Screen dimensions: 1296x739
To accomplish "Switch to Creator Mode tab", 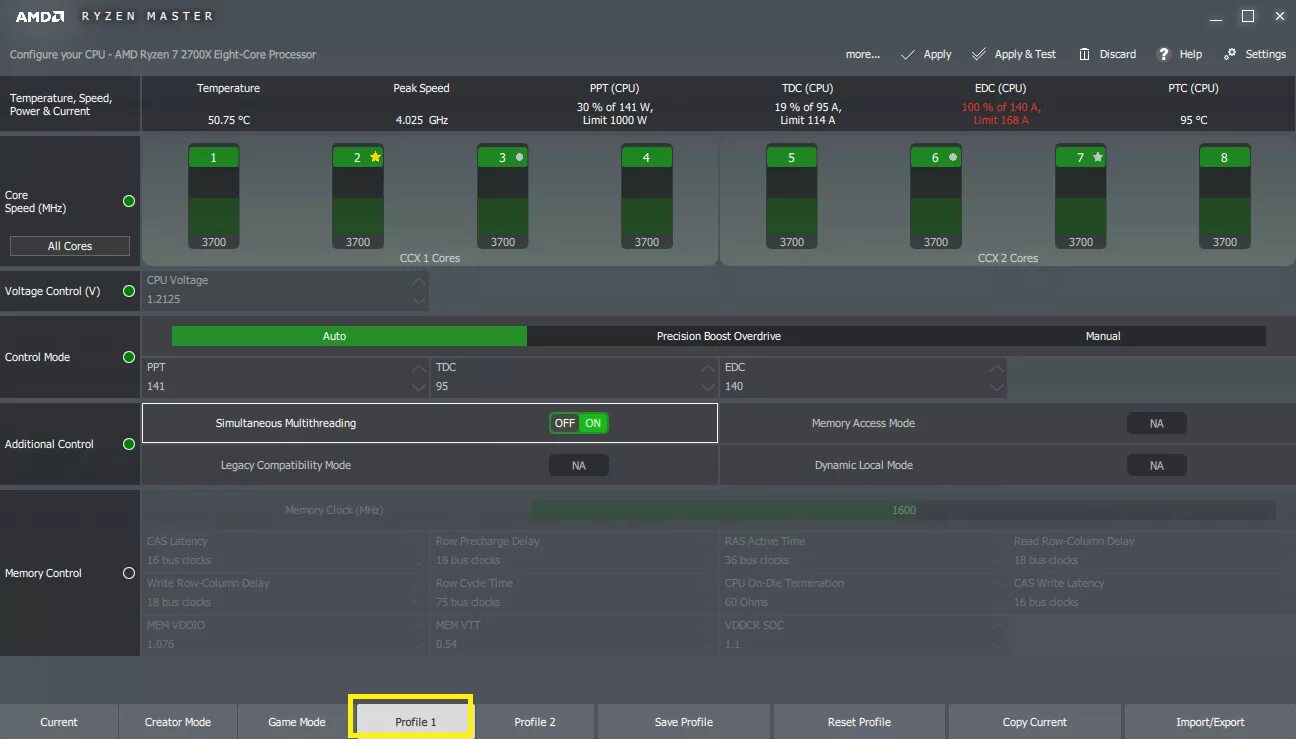I will (x=178, y=722).
